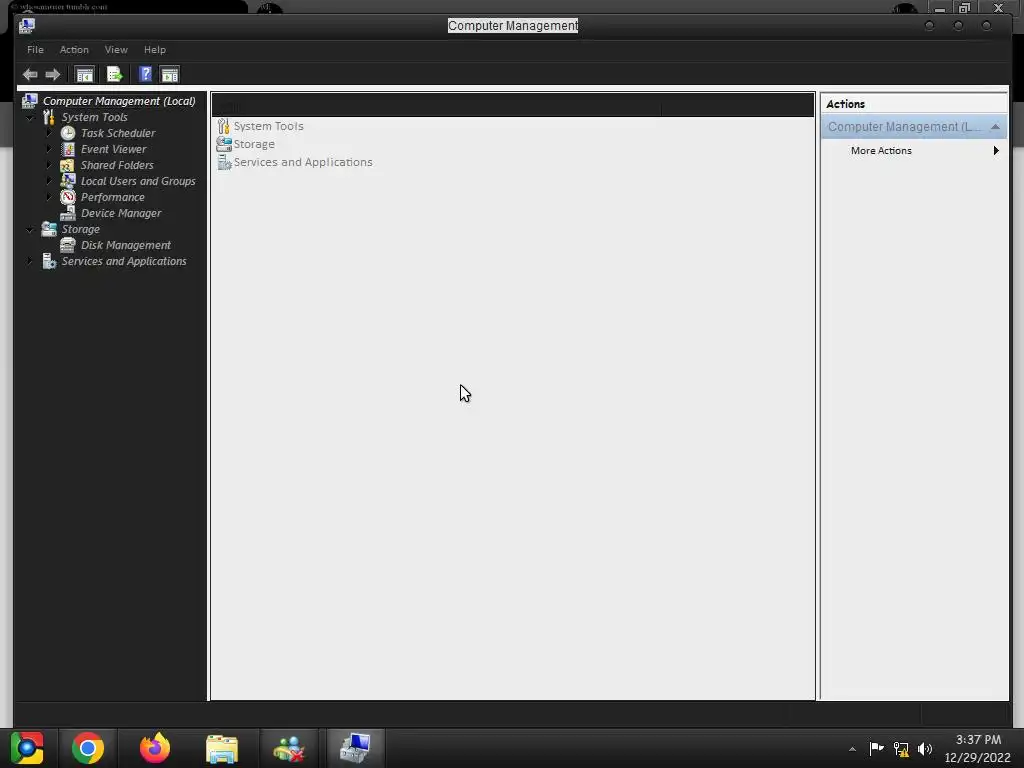Click the Shared Folders icon
This screenshot has width=1024, height=768.
[x=68, y=165]
